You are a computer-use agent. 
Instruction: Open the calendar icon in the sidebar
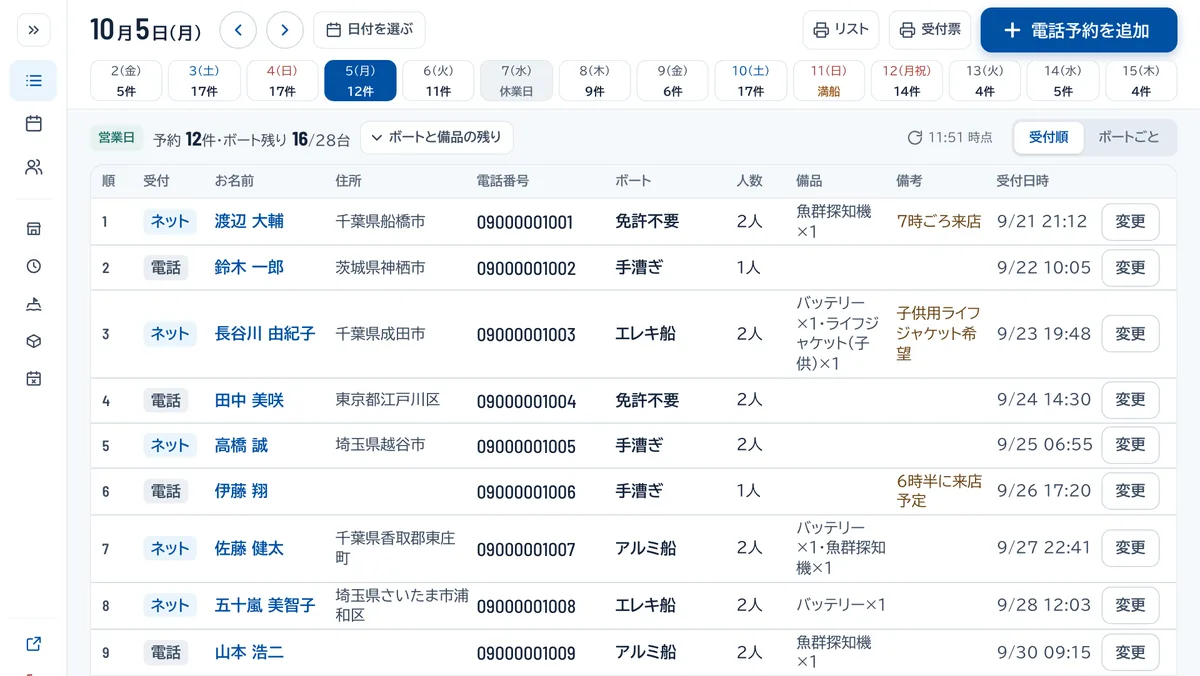33,124
